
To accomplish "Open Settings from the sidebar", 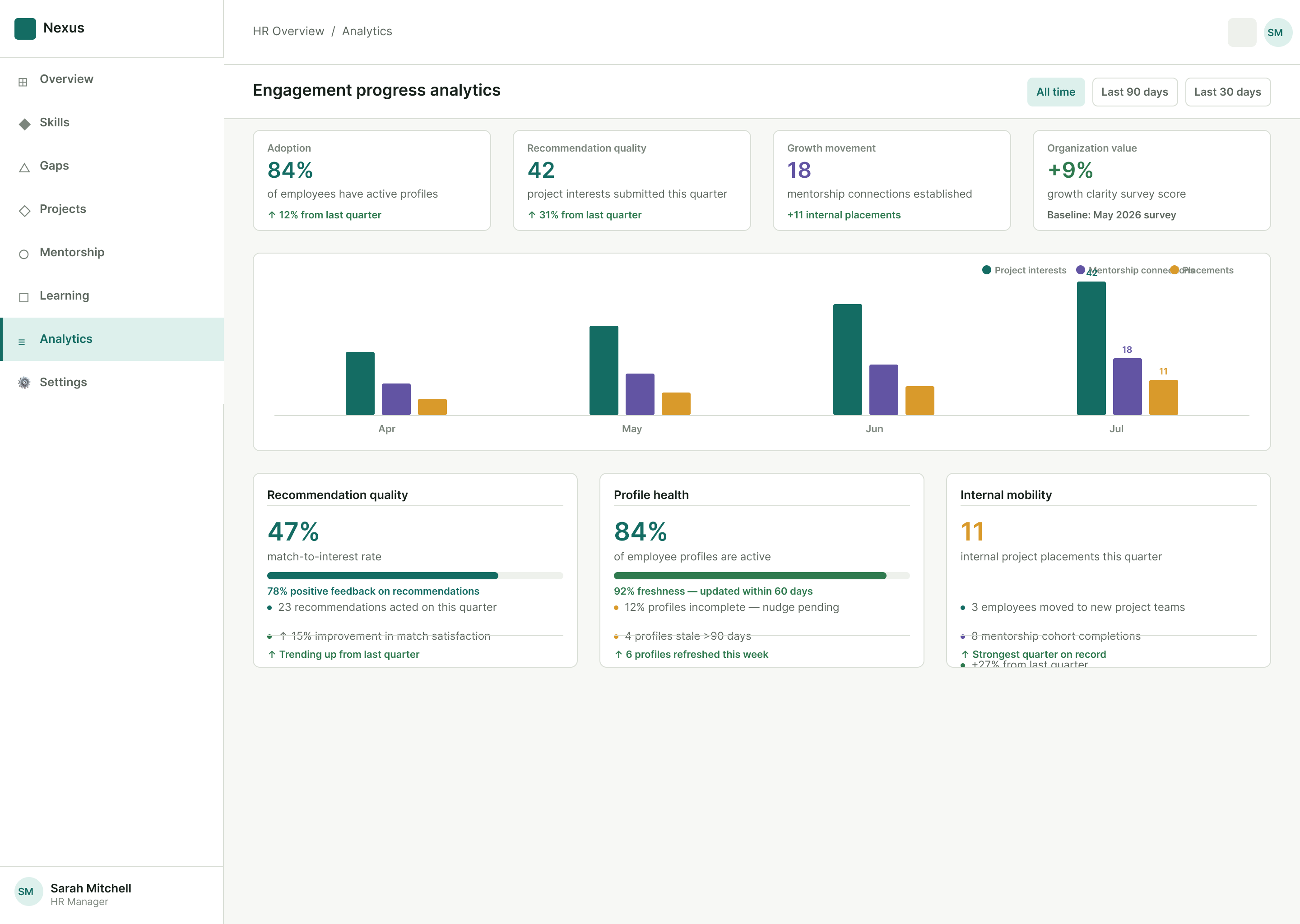I will tap(111, 382).
